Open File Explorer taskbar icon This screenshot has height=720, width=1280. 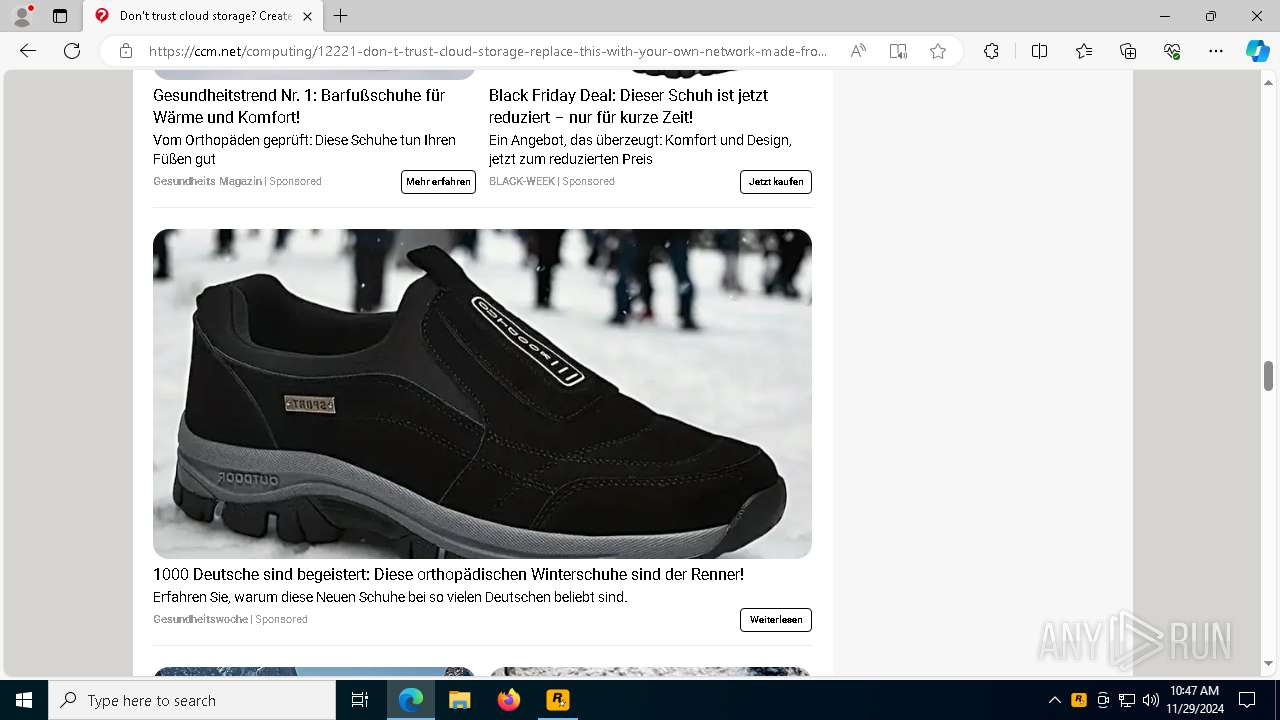(460, 700)
